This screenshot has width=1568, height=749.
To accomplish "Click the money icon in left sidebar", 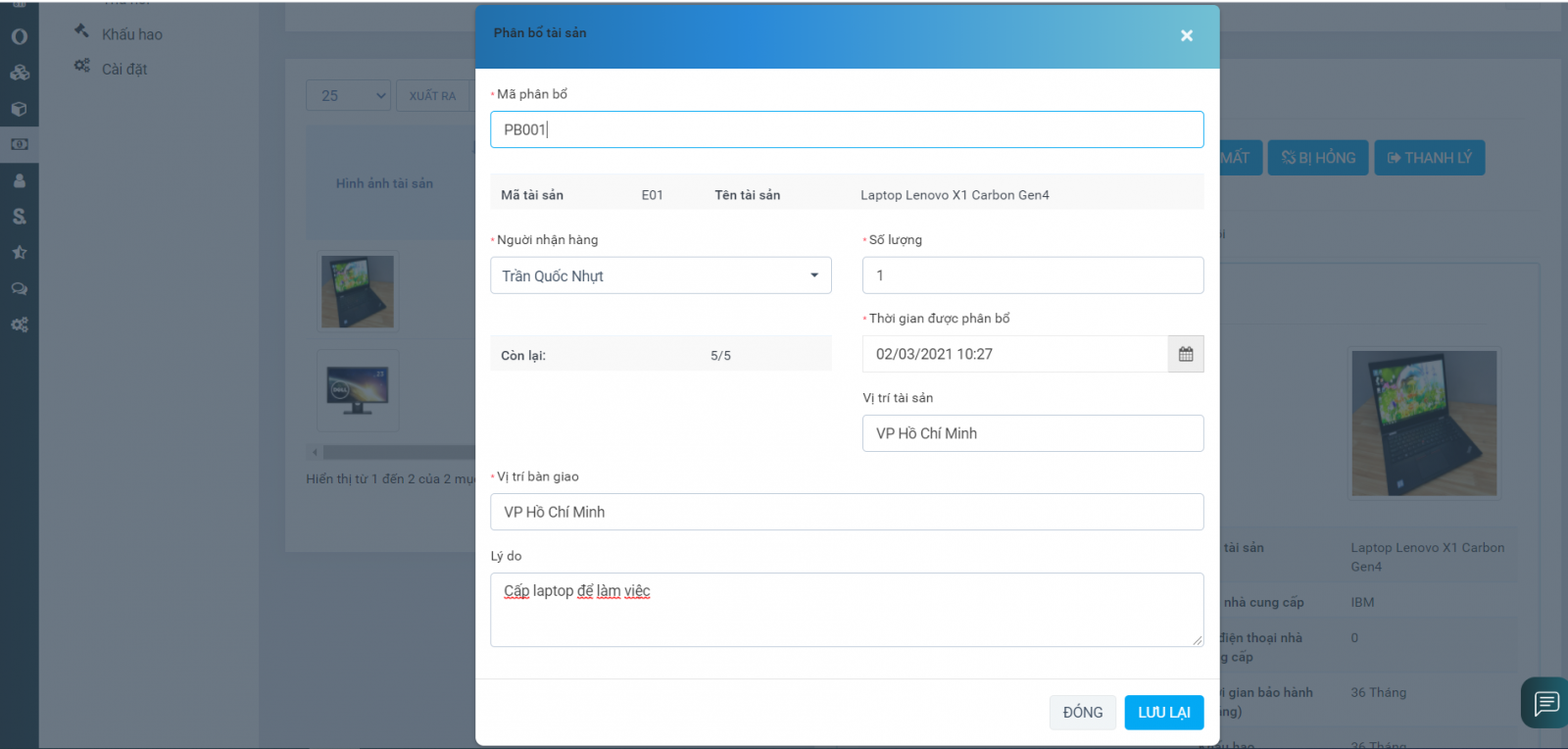I will (x=19, y=144).
